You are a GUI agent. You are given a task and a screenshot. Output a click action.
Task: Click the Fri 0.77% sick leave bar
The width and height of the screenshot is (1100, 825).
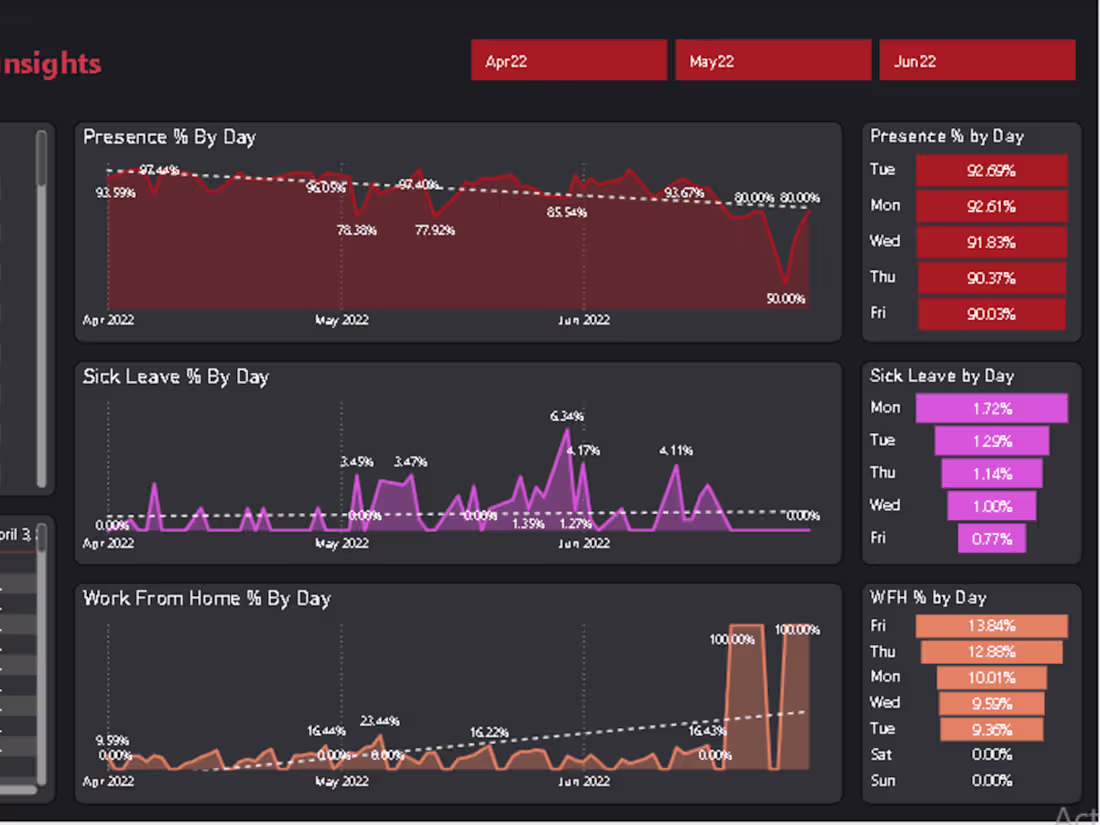[x=992, y=539]
